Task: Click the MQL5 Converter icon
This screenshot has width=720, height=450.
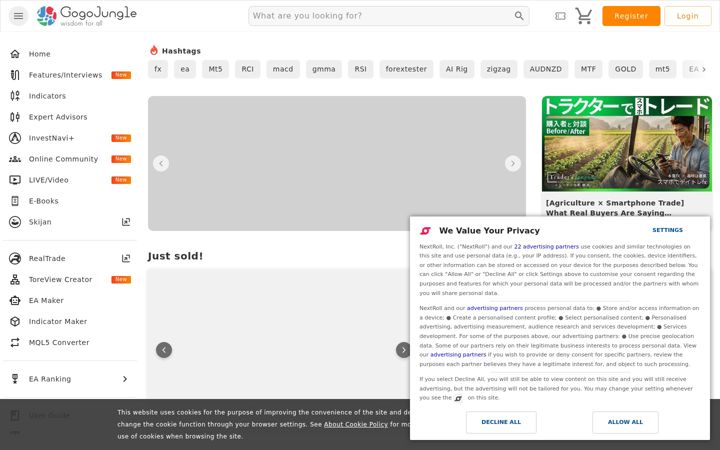Action: (15, 343)
